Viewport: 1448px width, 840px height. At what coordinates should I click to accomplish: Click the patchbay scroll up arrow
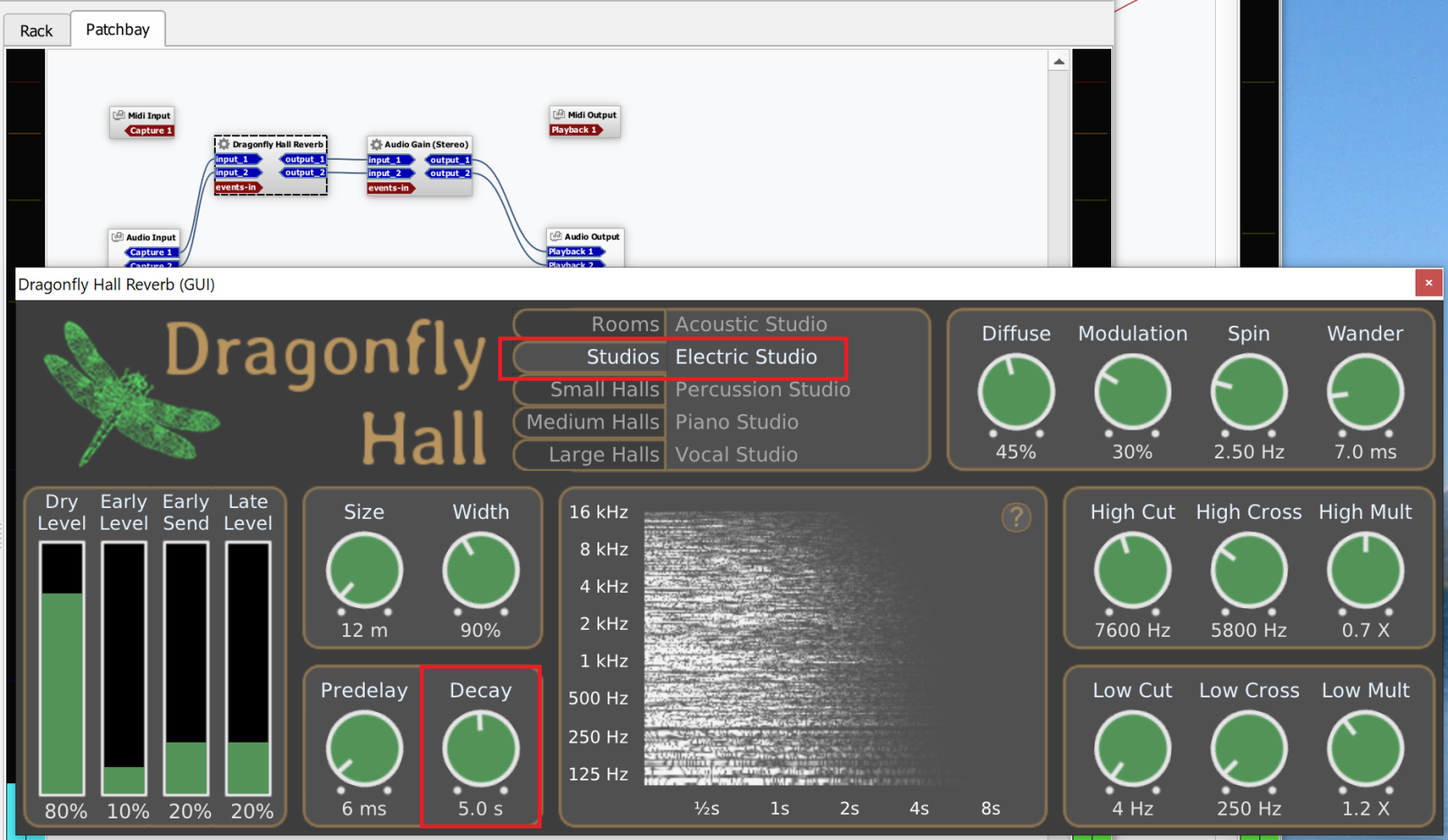click(1059, 61)
